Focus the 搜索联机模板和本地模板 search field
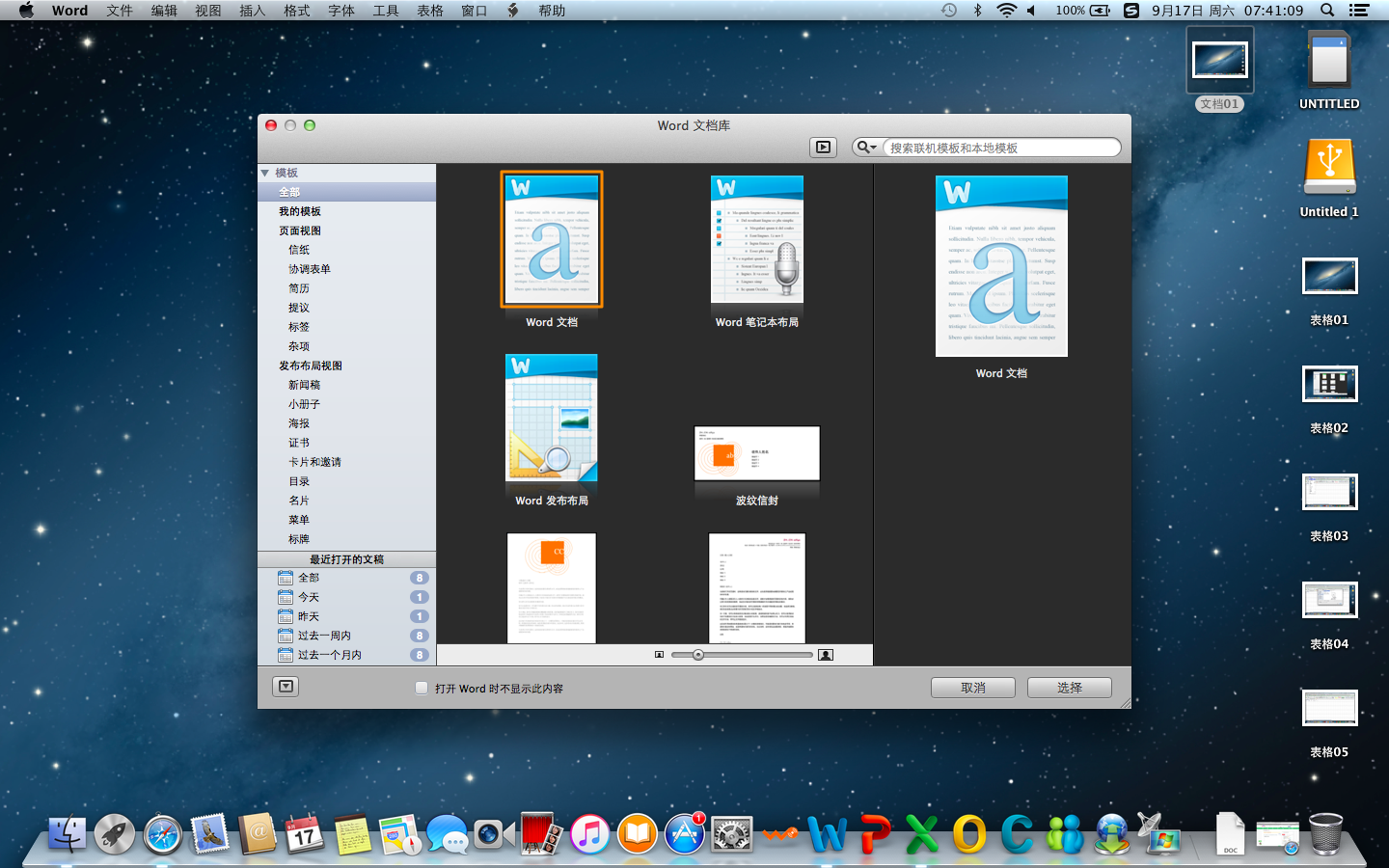This screenshot has height=868, width=1389. click(1001, 148)
